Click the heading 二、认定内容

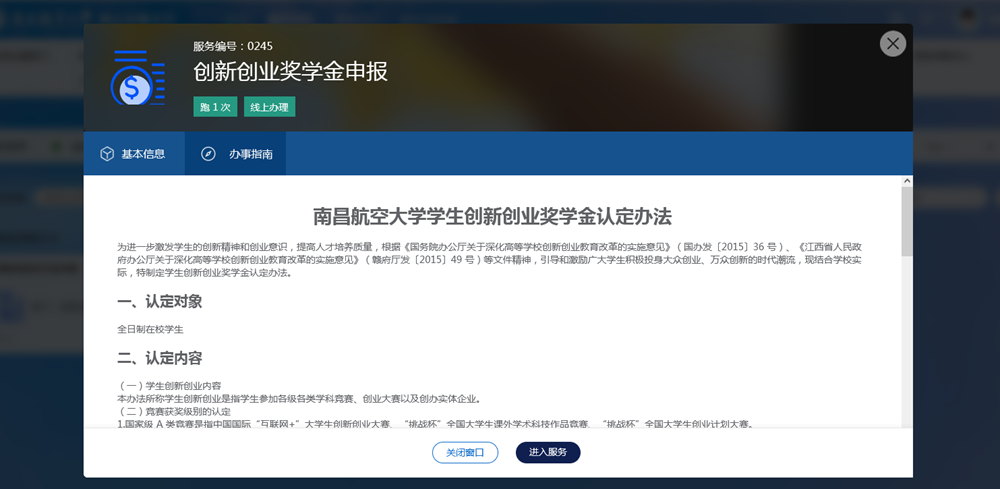tap(160, 358)
